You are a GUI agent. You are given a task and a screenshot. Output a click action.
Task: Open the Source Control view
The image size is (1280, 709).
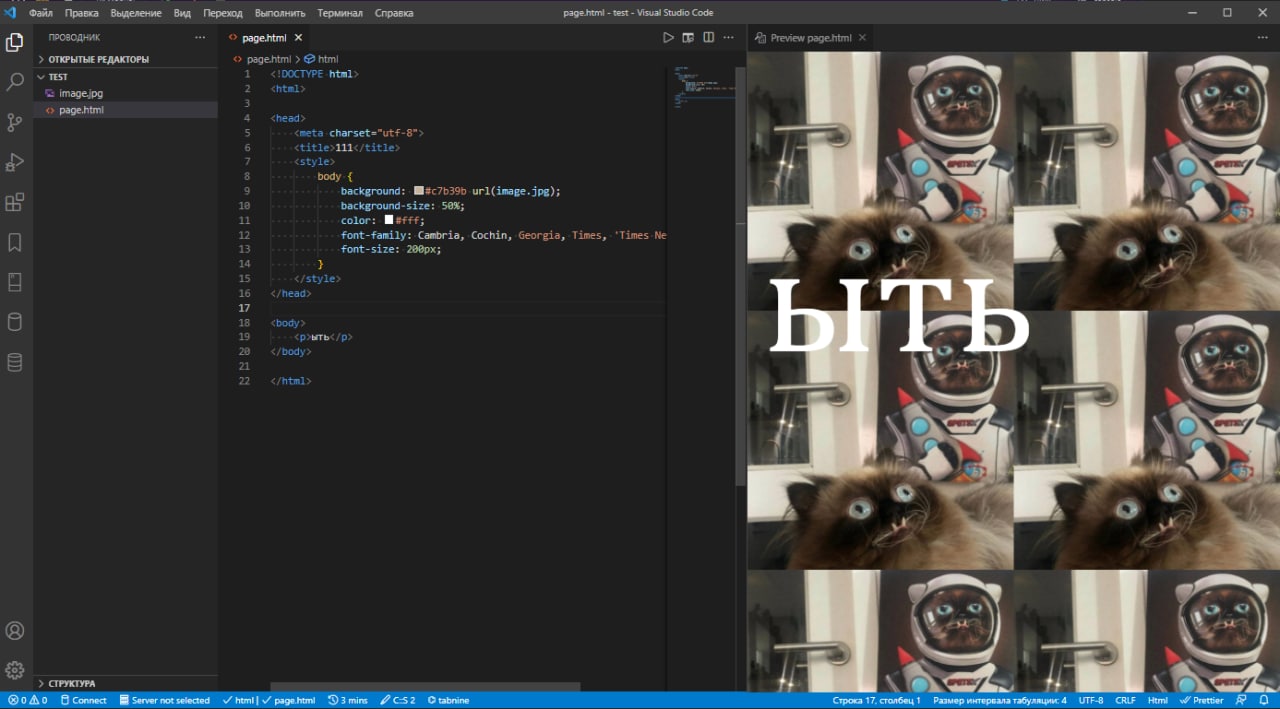[x=15, y=122]
